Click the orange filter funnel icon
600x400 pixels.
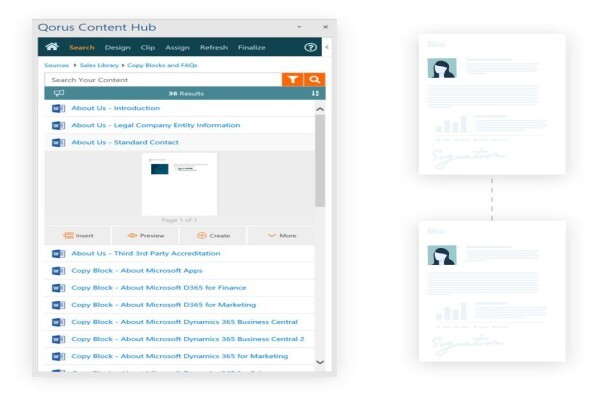[x=293, y=80]
